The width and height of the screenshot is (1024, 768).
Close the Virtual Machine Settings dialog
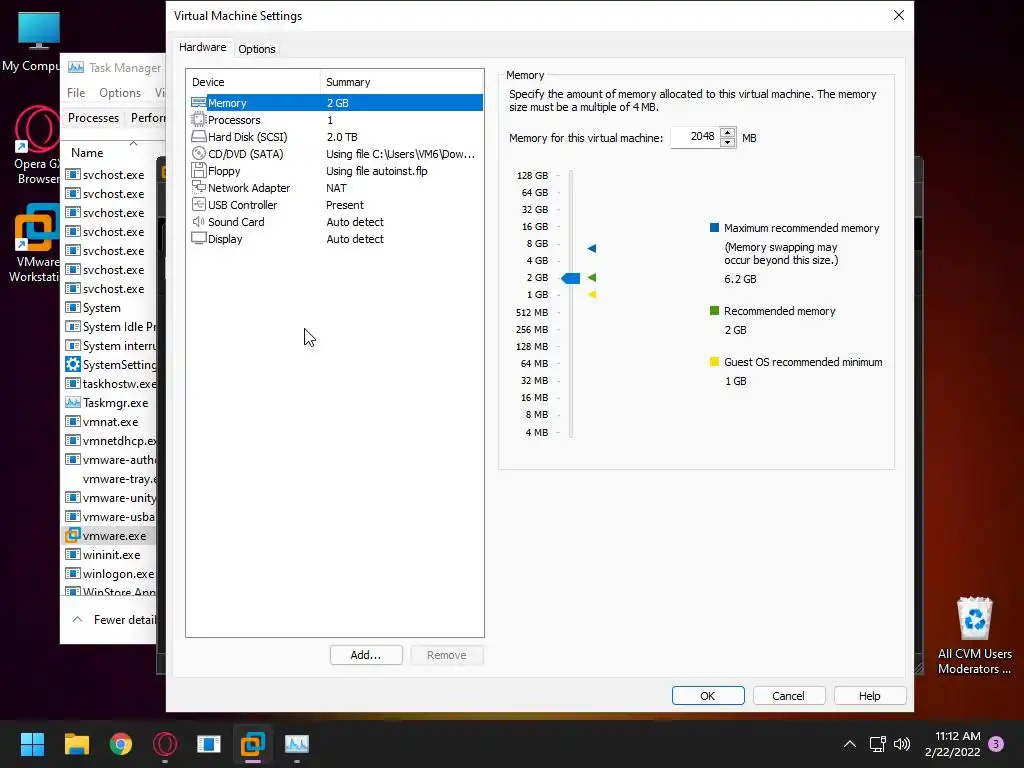[x=899, y=15]
